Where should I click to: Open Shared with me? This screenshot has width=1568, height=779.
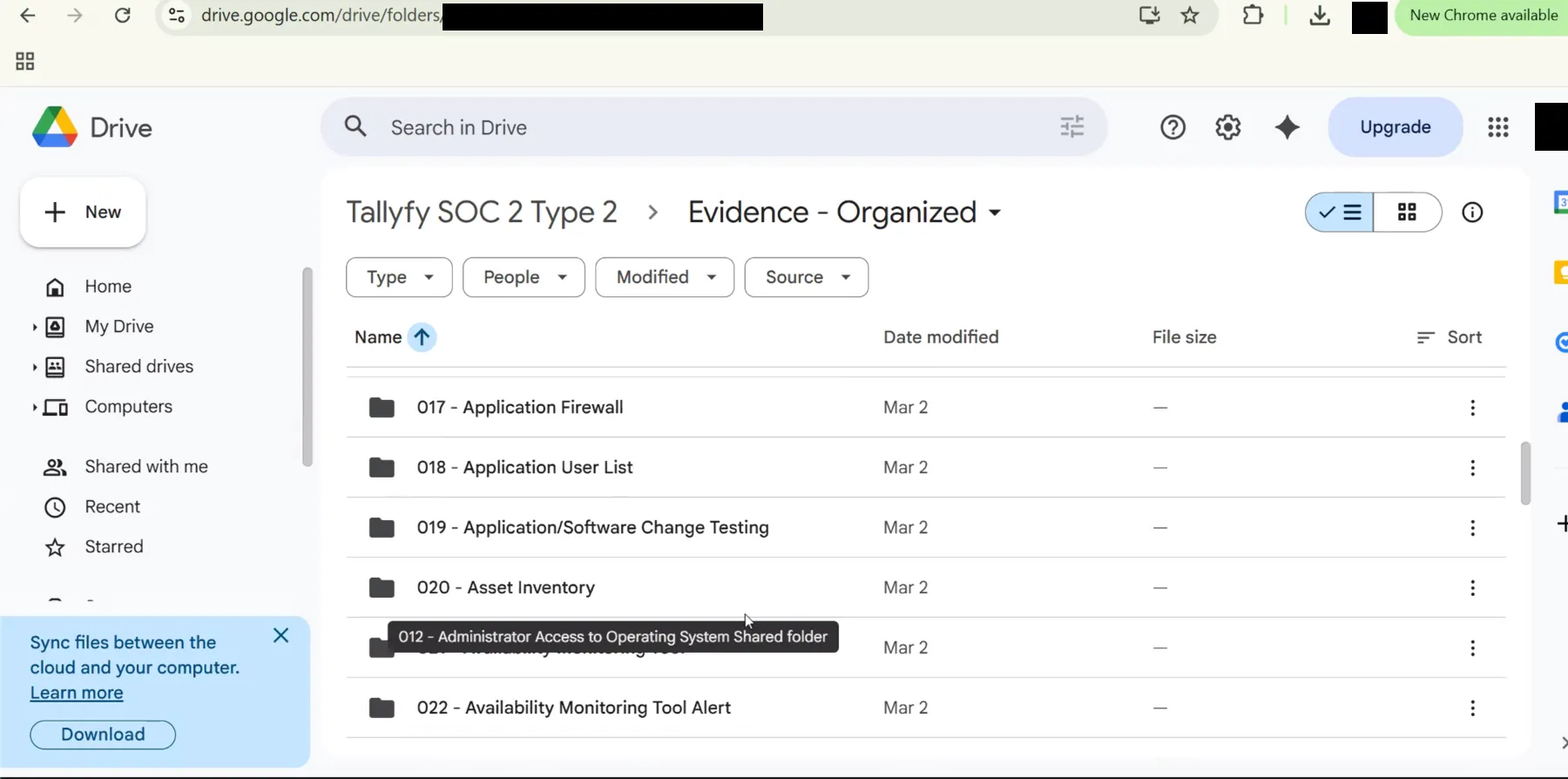pos(146,467)
